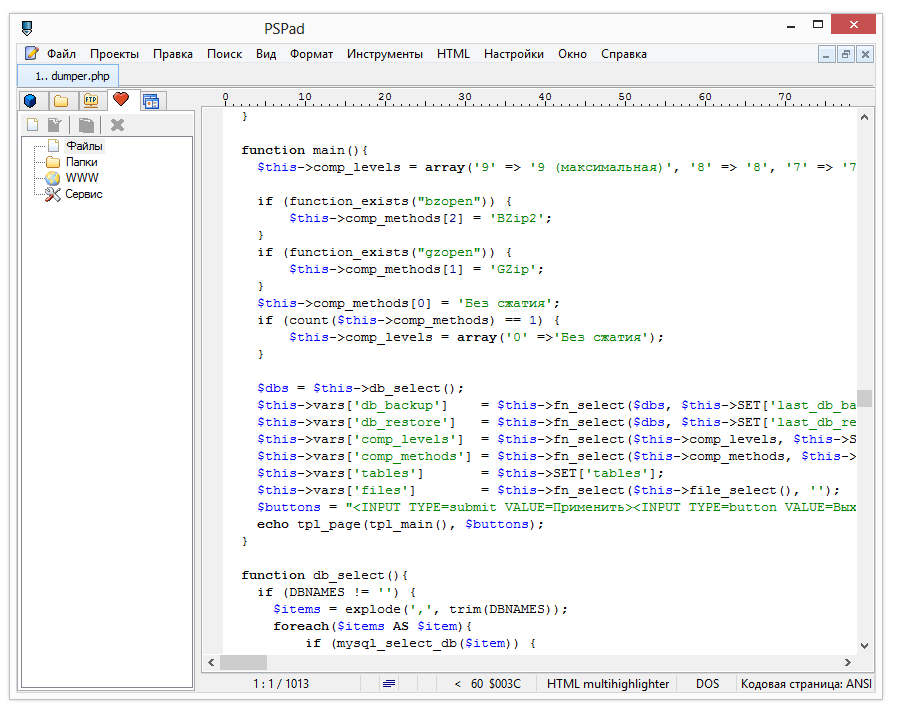
Task: Select the Сервис tree item
Action: pyautogui.click(x=84, y=194)
